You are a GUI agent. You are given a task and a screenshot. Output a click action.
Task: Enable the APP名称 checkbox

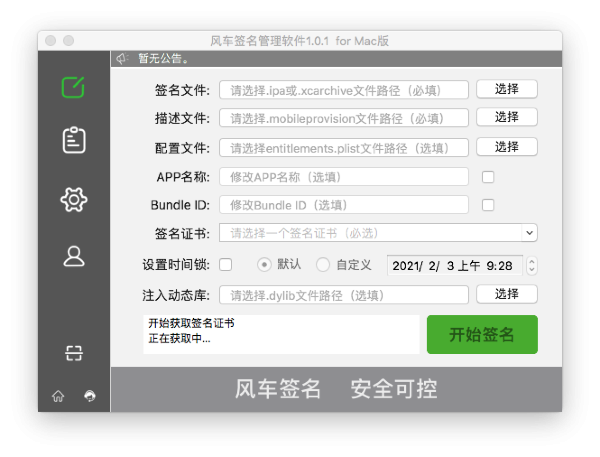[x=488, y=177]
